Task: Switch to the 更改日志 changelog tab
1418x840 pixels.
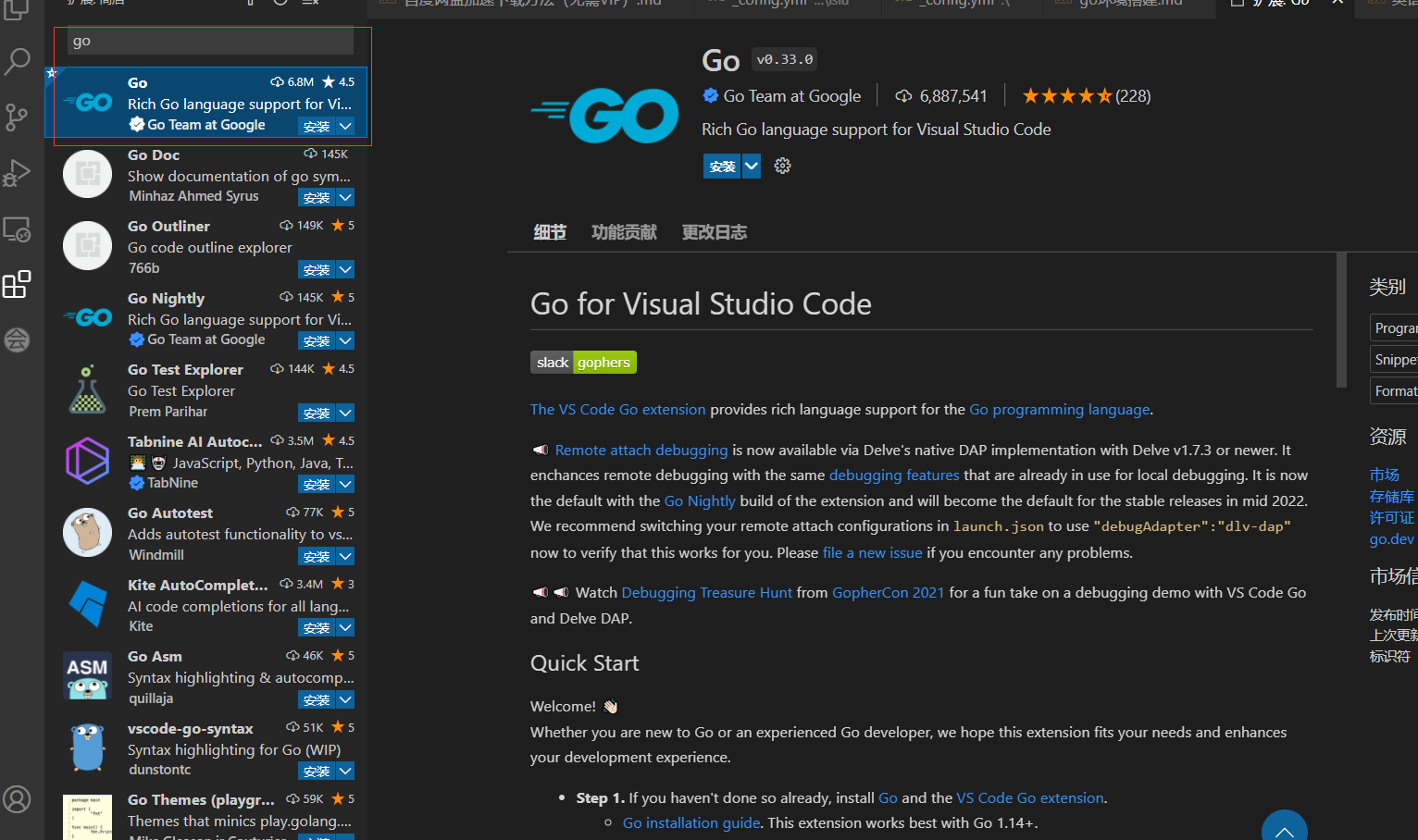Action: tap(715, 232)
